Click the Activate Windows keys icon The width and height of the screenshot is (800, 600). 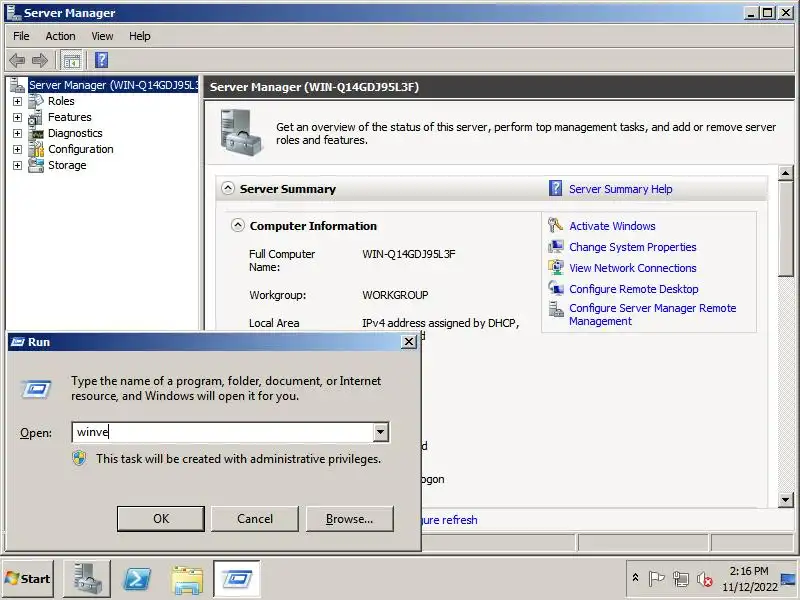(555, 225)
